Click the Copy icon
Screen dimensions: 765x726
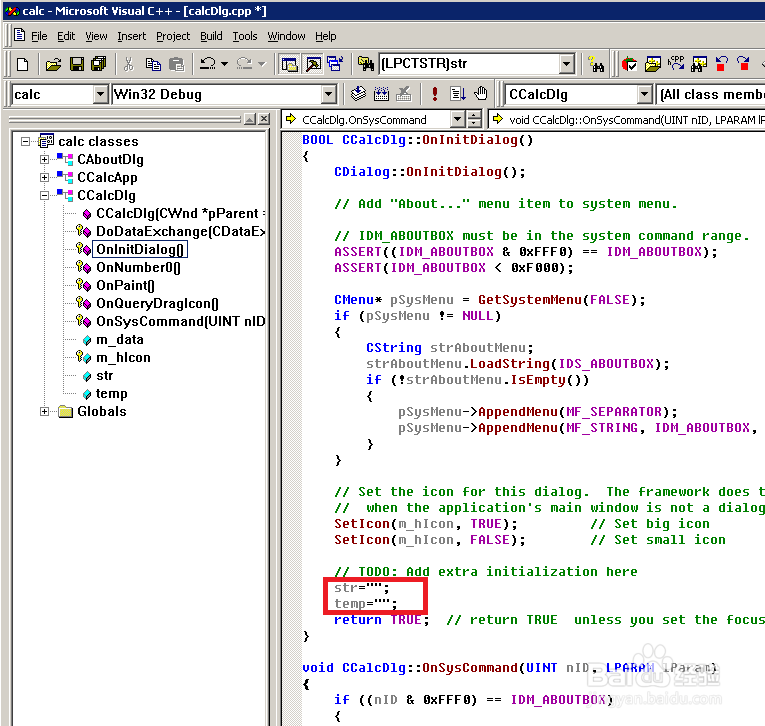coord(153,64)
